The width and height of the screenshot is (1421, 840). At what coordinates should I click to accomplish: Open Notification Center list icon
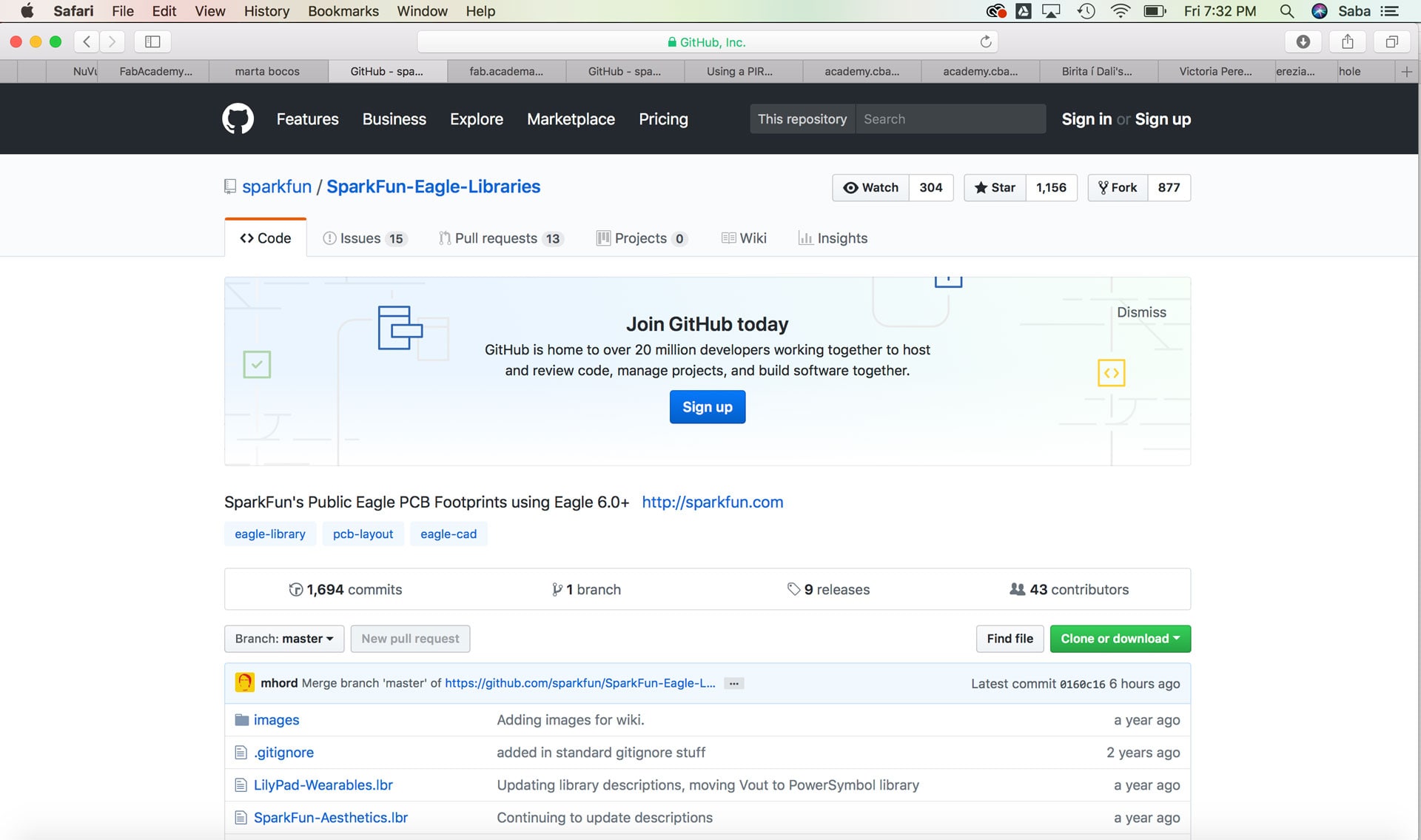pos(1389,11)
